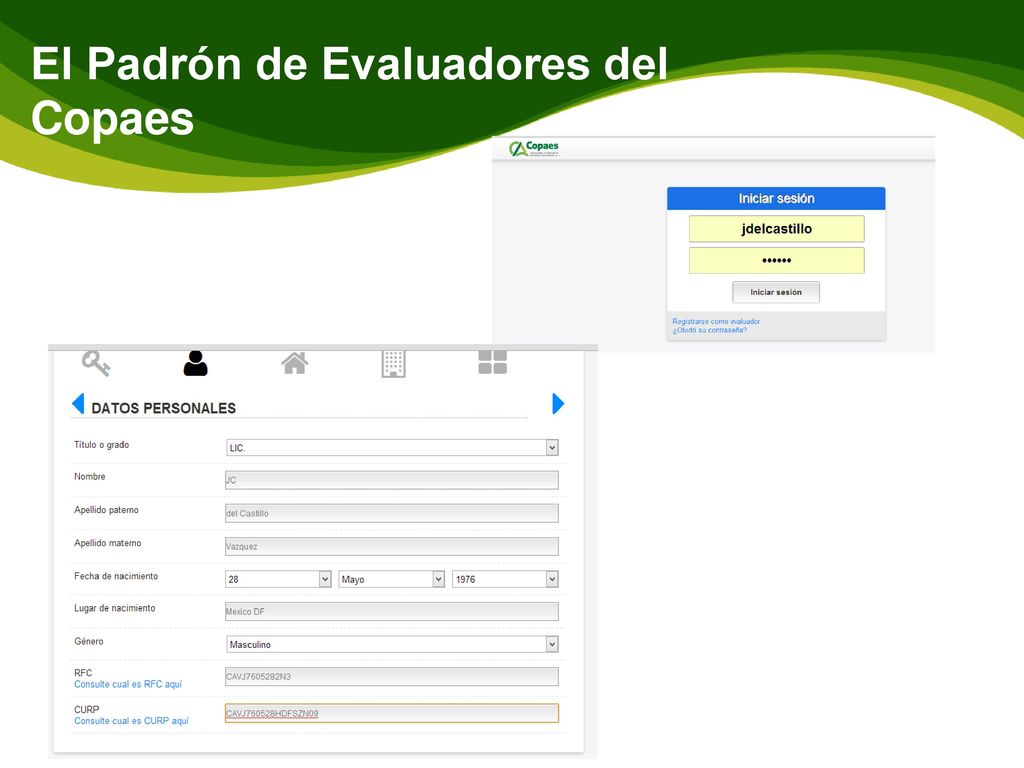Open the birth year dropdown showing 1976
1024x768 pixels.
click(505, 579)
